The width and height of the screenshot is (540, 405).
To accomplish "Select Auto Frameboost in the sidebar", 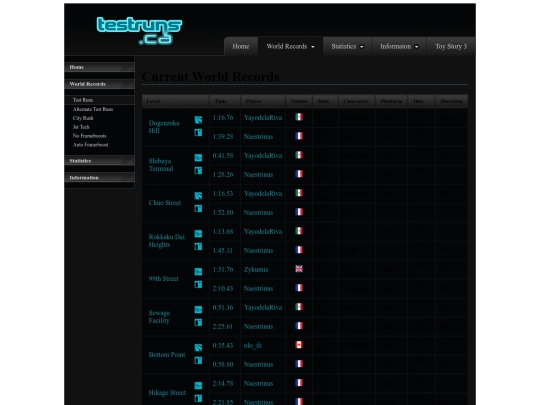I will 91,145.
